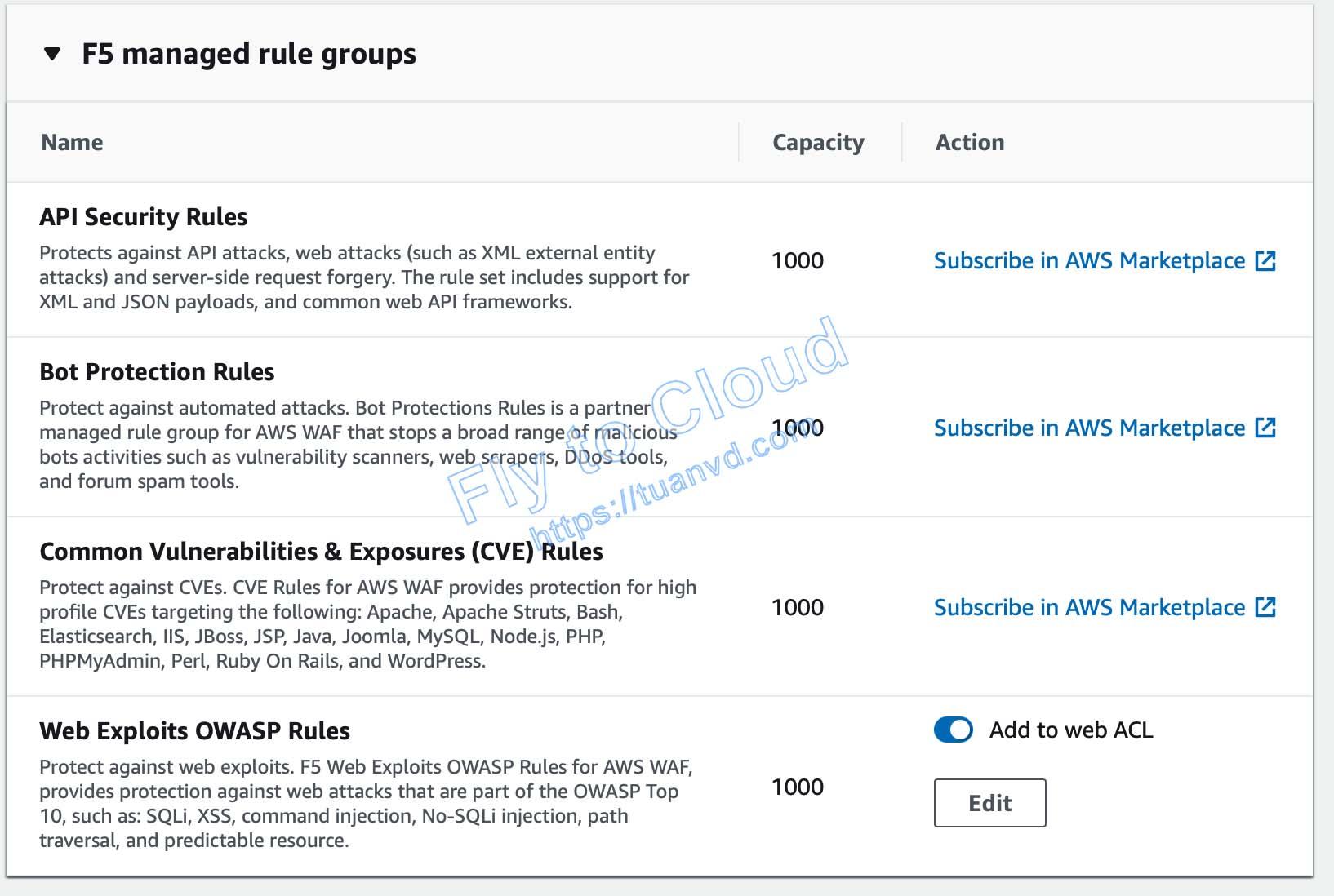Open Subscribe in AWS Marketplace for CVE Rules
Viewport: 1334px width, 896px height.
[x=1089, y=607]
